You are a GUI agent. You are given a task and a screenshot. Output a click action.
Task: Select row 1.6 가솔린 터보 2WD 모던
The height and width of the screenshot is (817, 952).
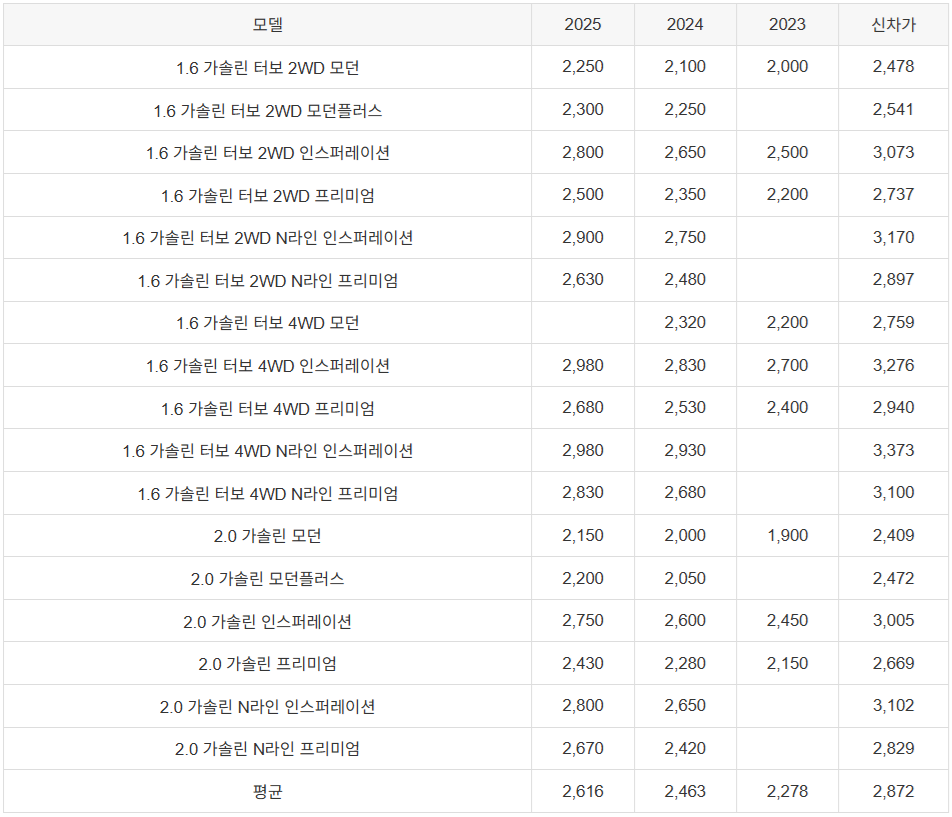(476, 67)
